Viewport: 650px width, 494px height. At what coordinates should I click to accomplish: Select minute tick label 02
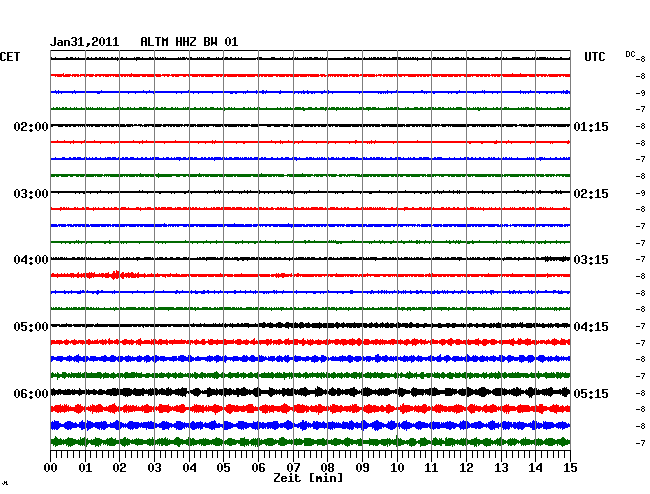(119, 467)
